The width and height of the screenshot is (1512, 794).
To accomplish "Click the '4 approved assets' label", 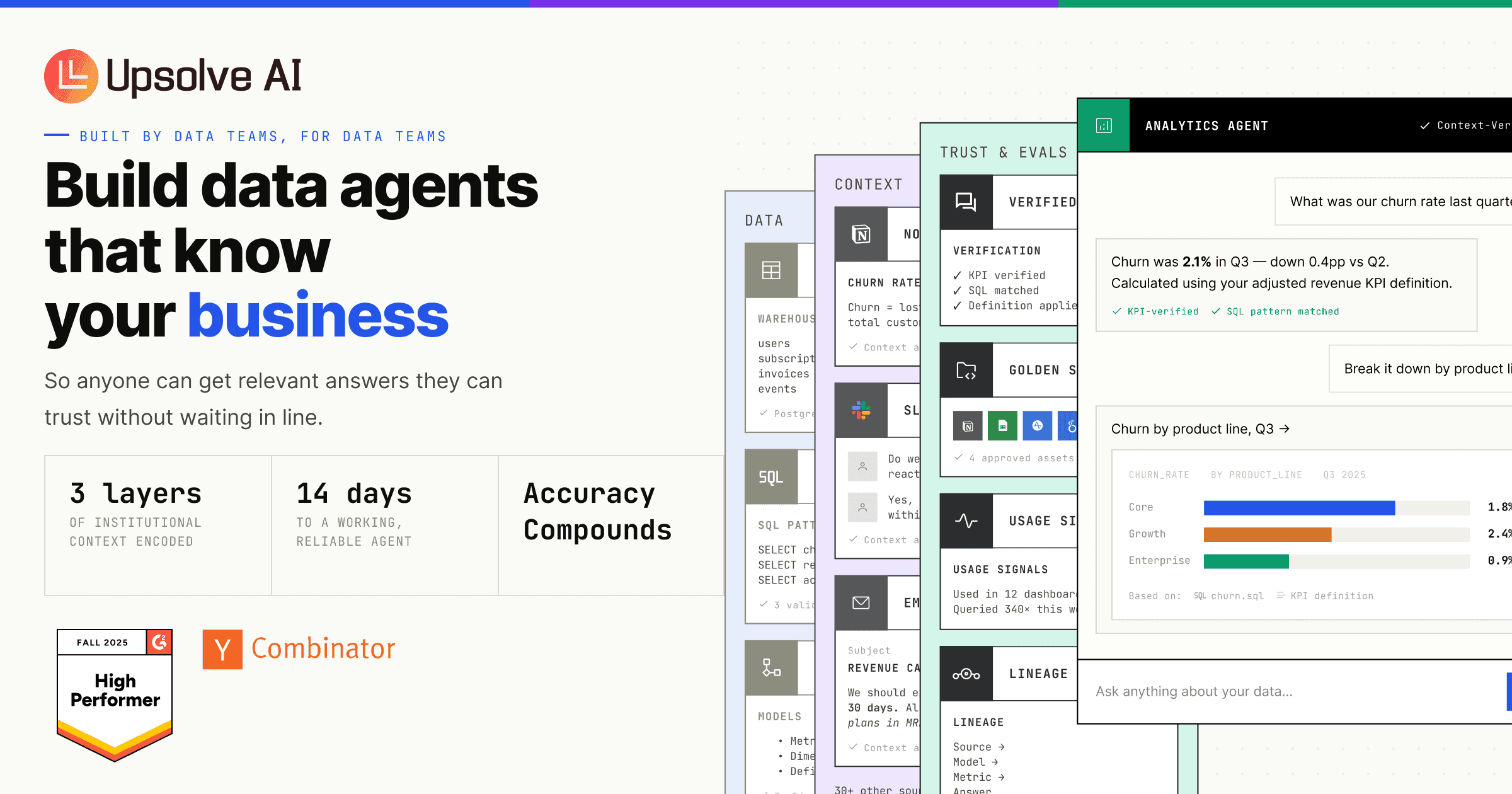I will tap(1014, 458).
